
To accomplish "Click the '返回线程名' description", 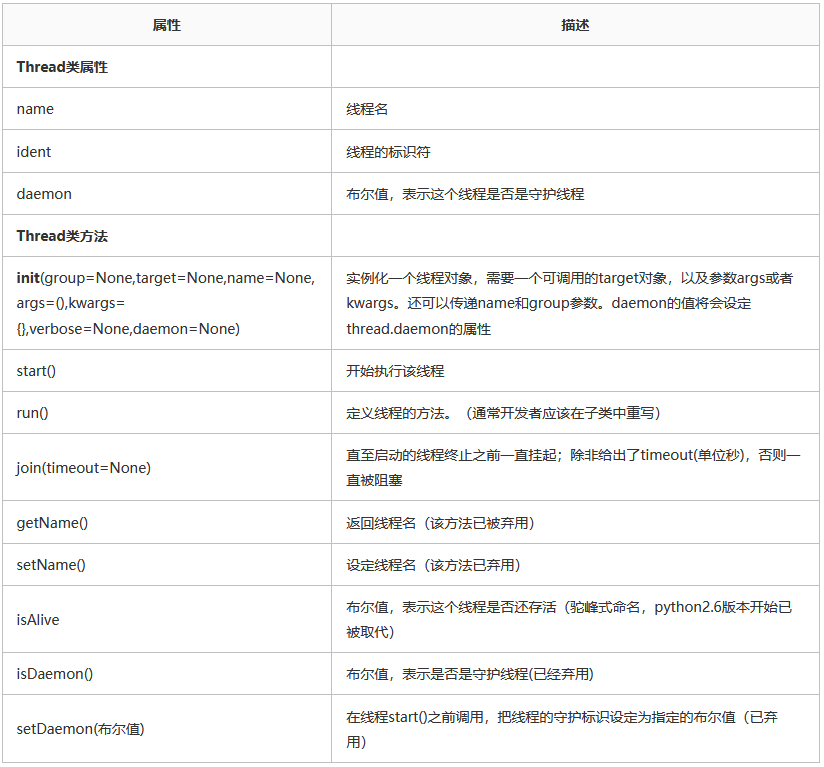I will pos(575,522).
